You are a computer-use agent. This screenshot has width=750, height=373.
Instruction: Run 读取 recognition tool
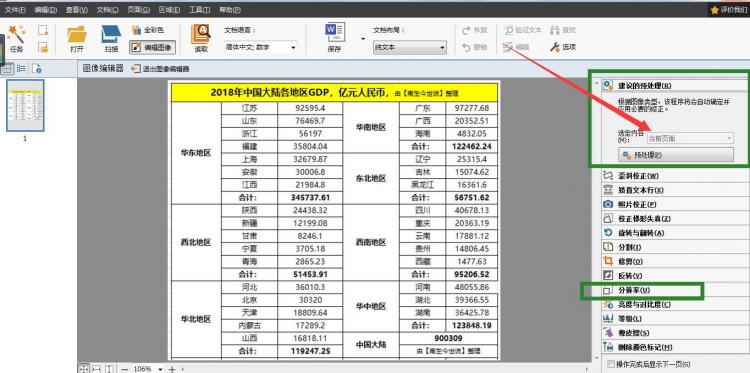[x=201, y=39]
